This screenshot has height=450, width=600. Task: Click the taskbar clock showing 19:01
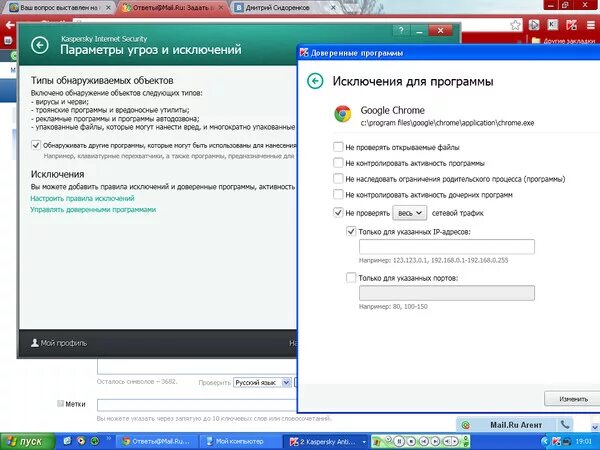pos(583,442)
